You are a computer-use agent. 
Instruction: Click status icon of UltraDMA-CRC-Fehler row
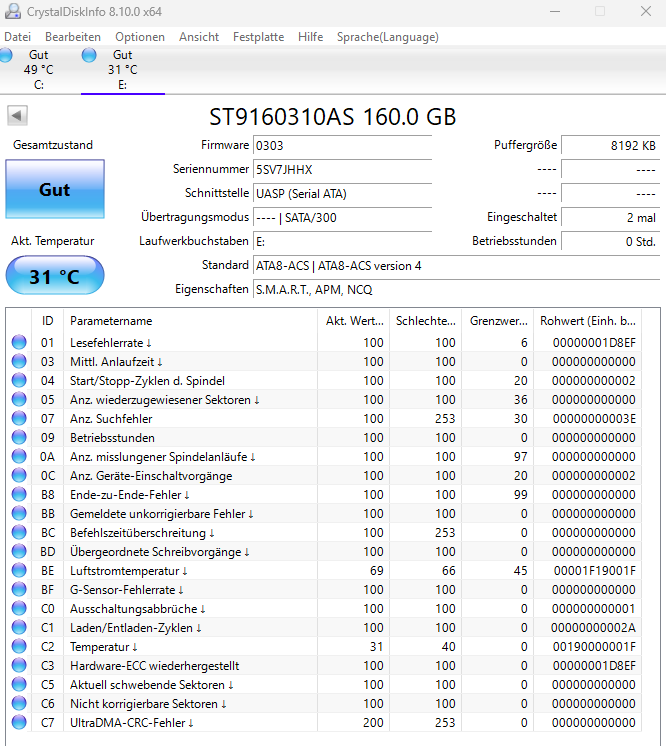[19, 723]
